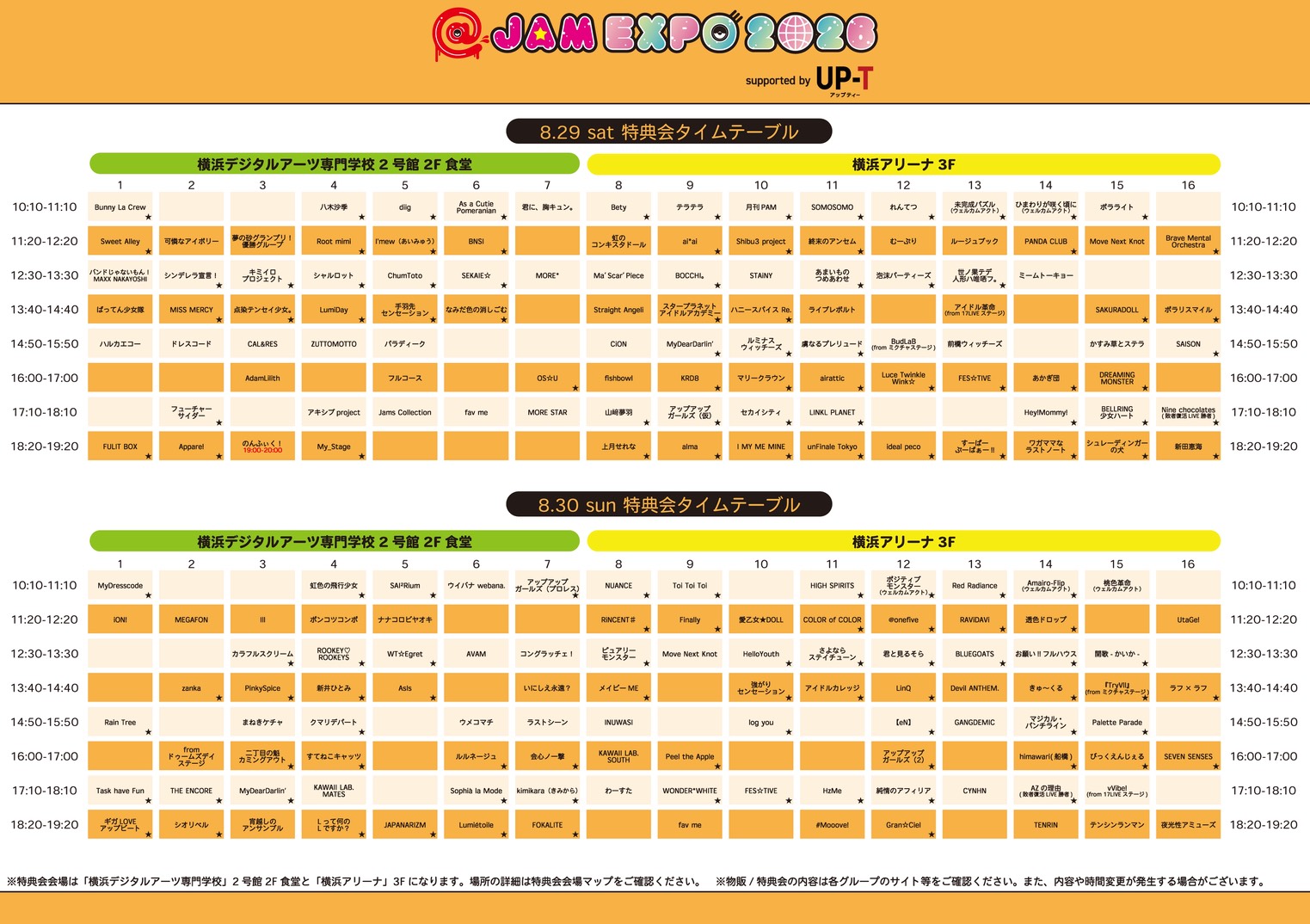Click the MORE STAR slot
The height and width of the screenshot is (924, 1310).
pyautogui.click(x=548, y=412)
